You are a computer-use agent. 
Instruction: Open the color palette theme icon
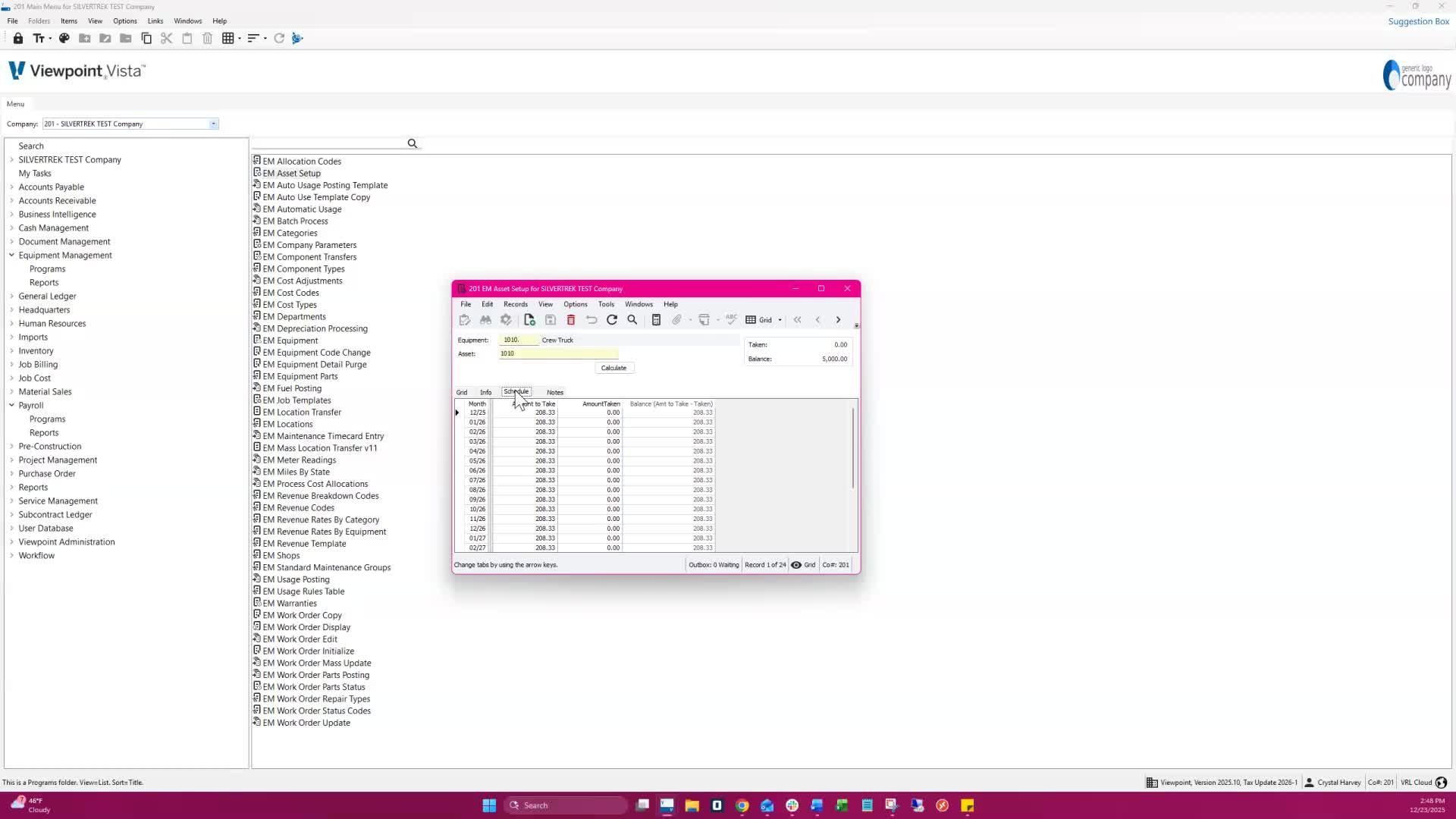pos(64,38)
